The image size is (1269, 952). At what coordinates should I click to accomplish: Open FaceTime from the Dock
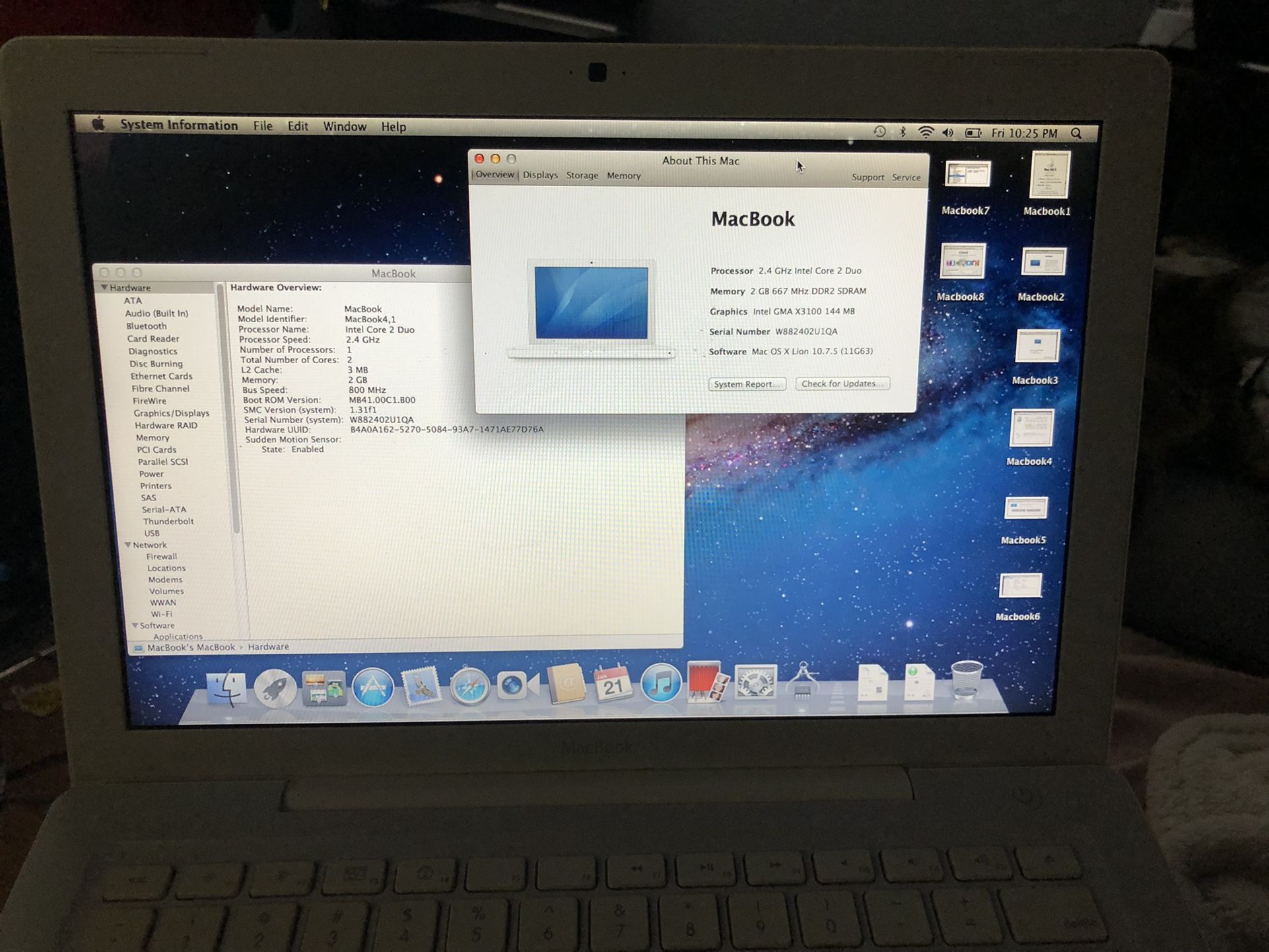(x=514, y=685)
